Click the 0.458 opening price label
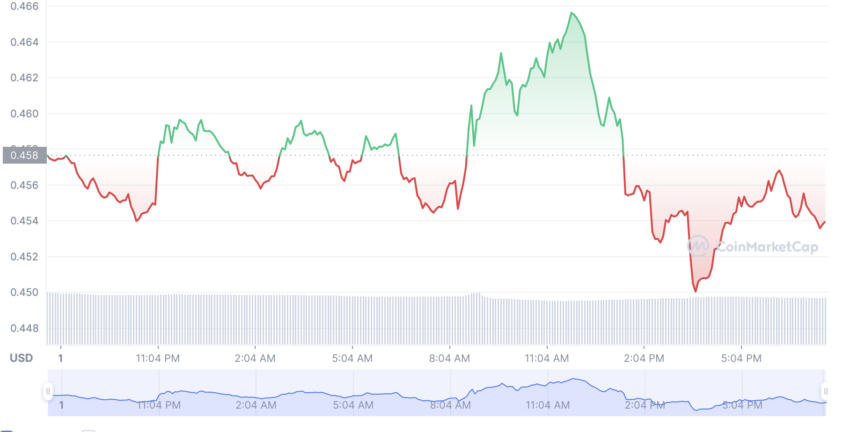Viewport: 850px width, 432px height. point(24,156)
